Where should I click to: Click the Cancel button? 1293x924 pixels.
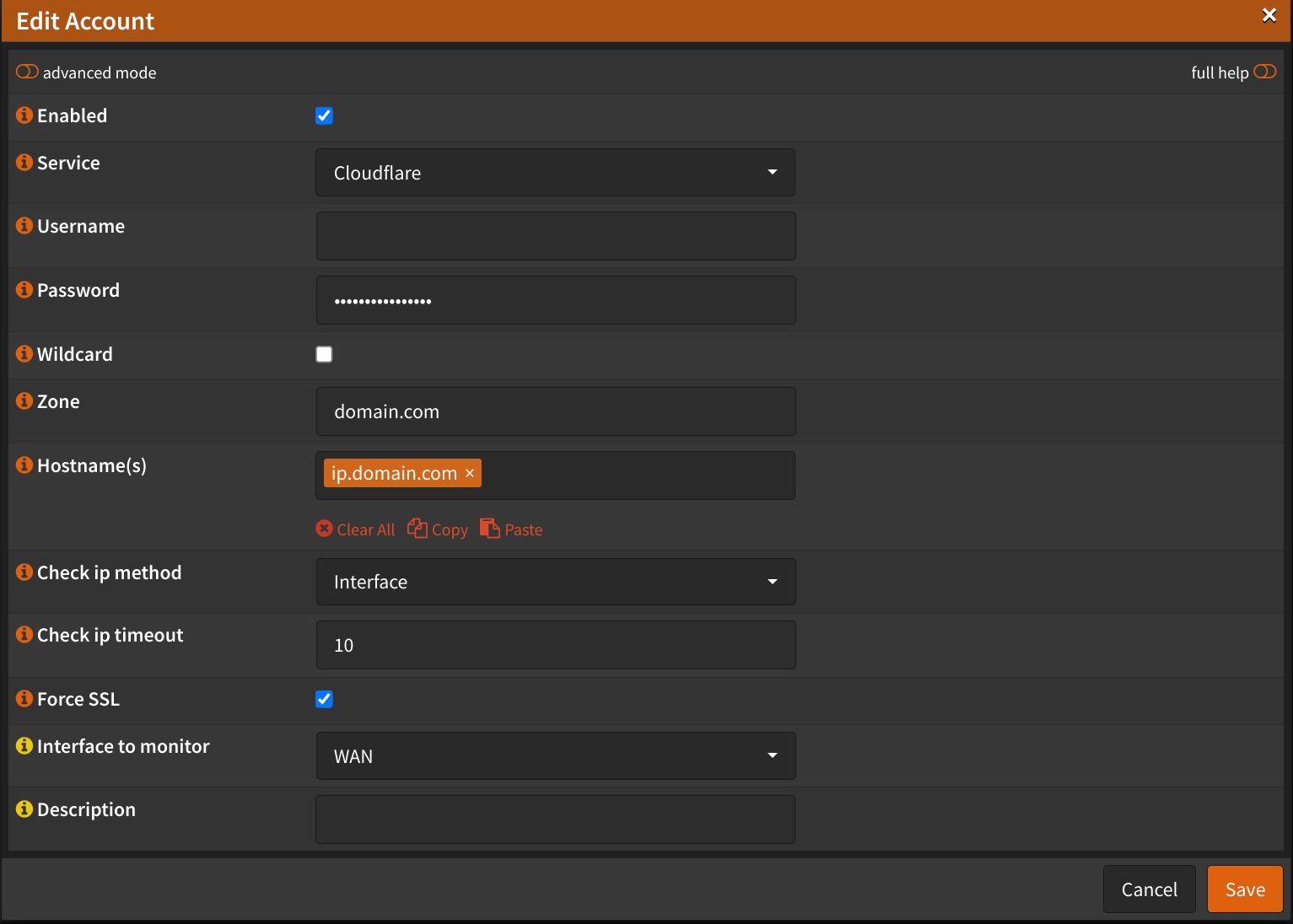1149,889
